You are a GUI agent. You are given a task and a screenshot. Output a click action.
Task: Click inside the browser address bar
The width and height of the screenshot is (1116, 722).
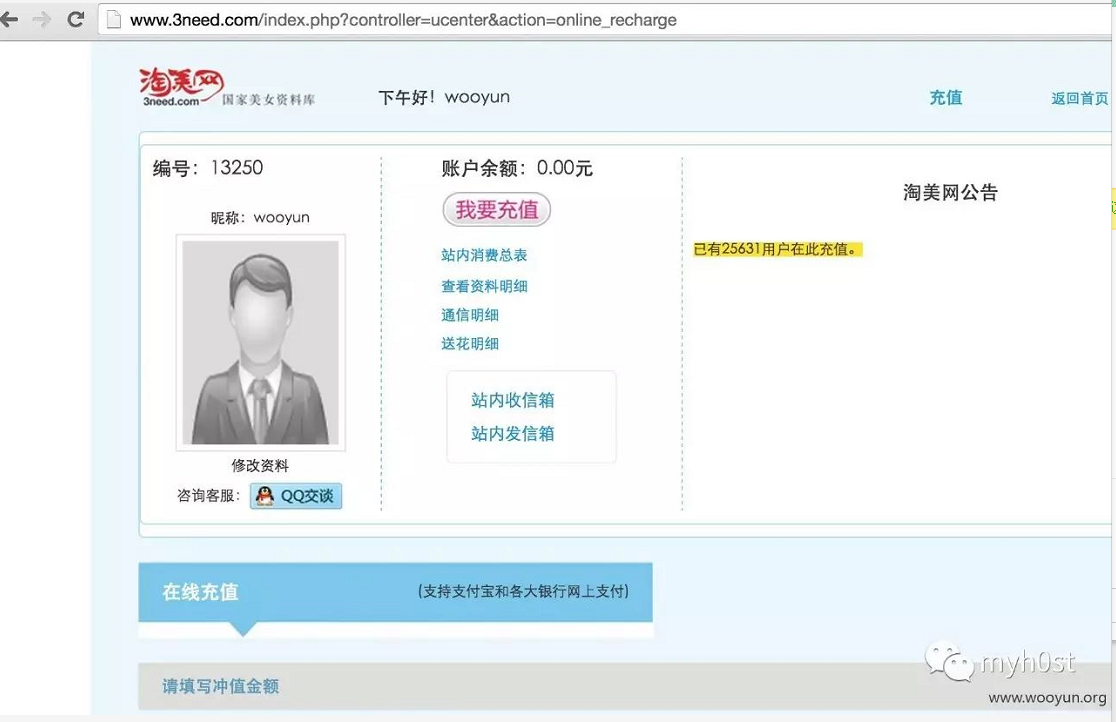[x=400, y=20]
